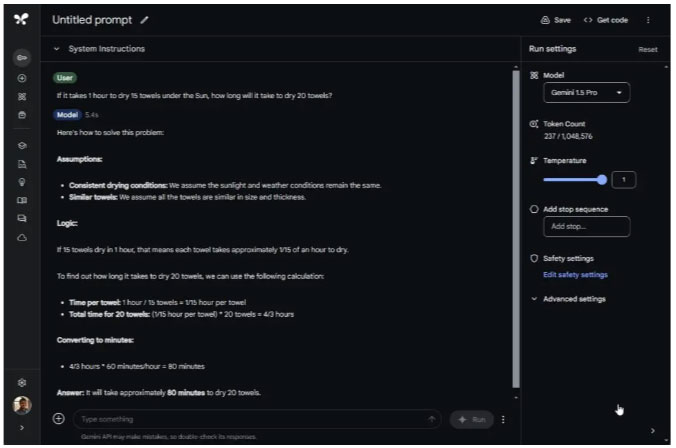This screenshot has width=676, height=448.
Task: Click the insert media plus icon by prompt box
Action: coord(58,419)
